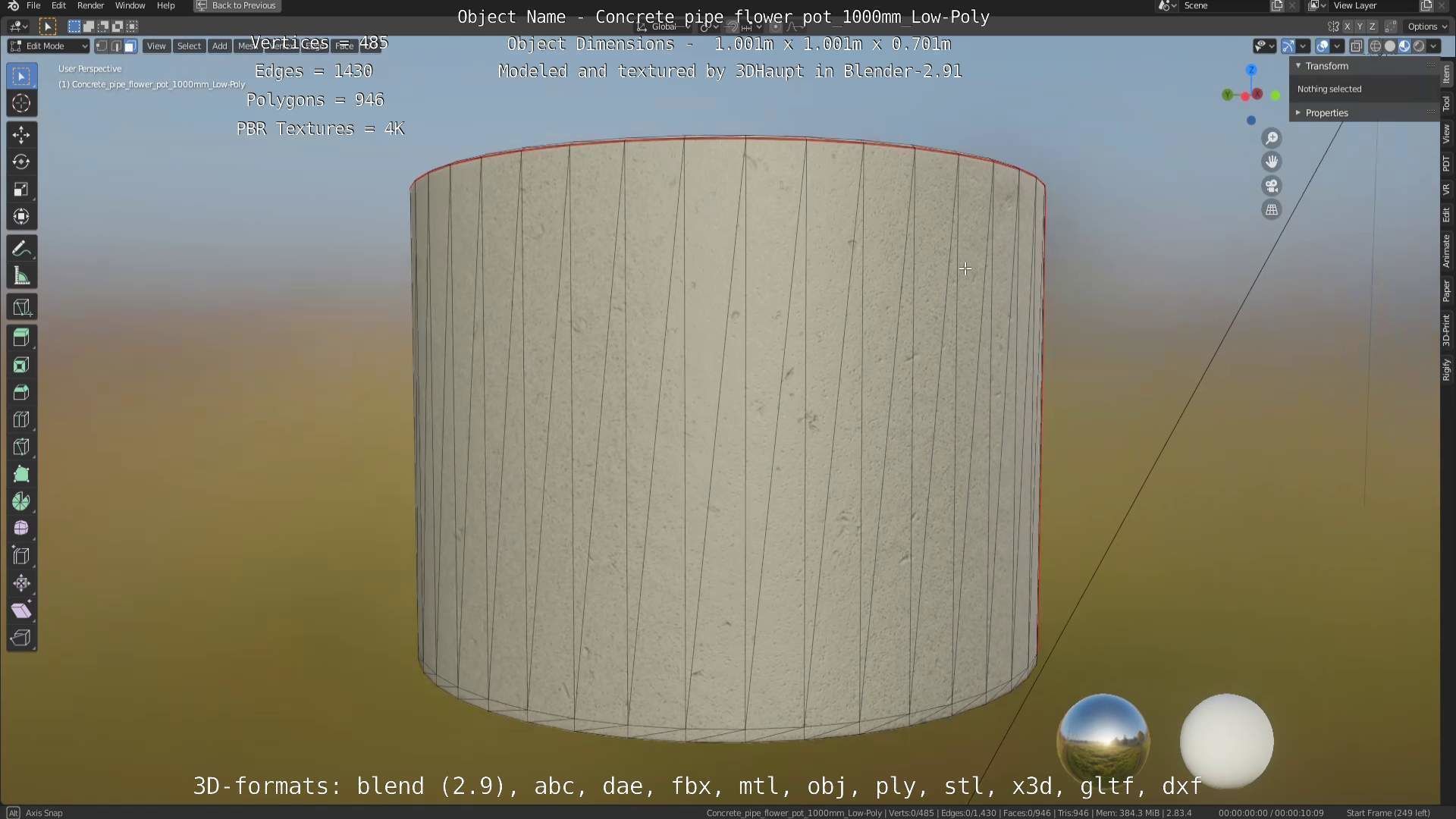The height and width of the screenshot is (819, 1456).
Task: Open the gizmo settings dropdown arrow
Action: click(1303, 46)
